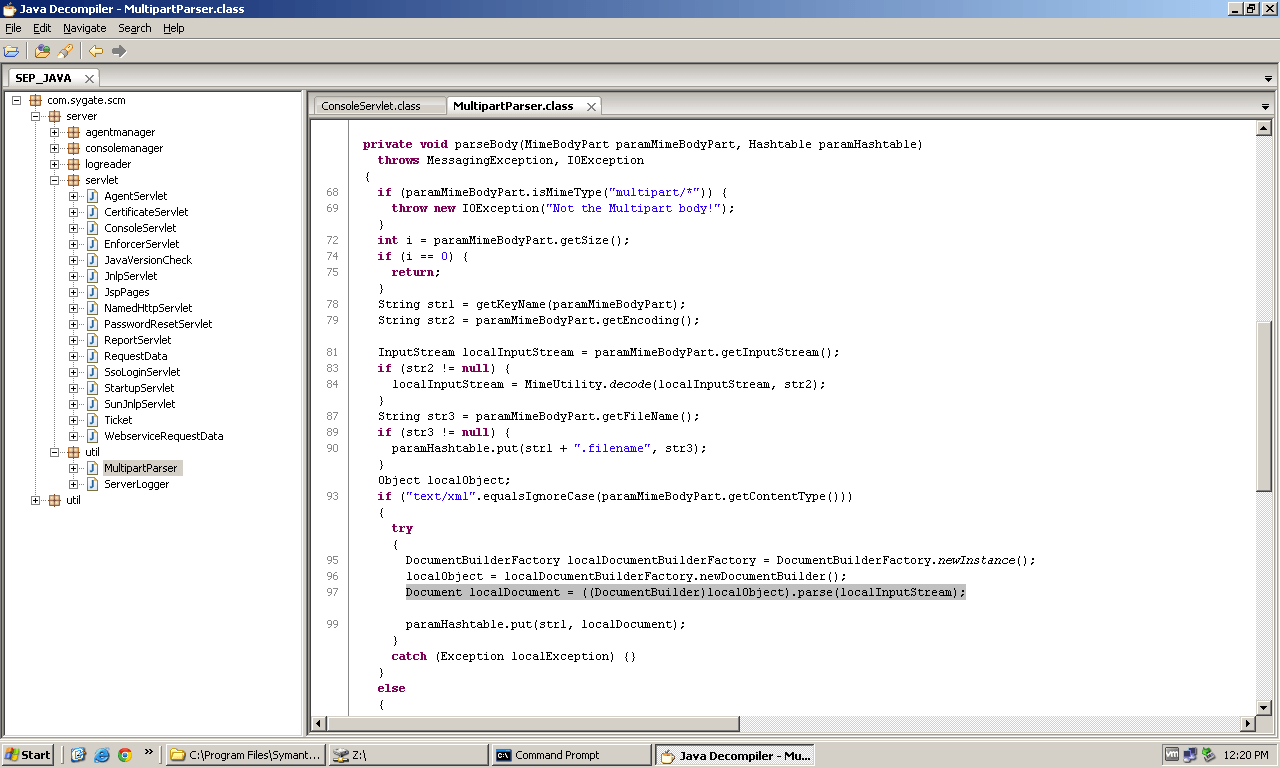Expand the bottom util package node
This screenshot has height=768, width=1280.
click(36, 500)
